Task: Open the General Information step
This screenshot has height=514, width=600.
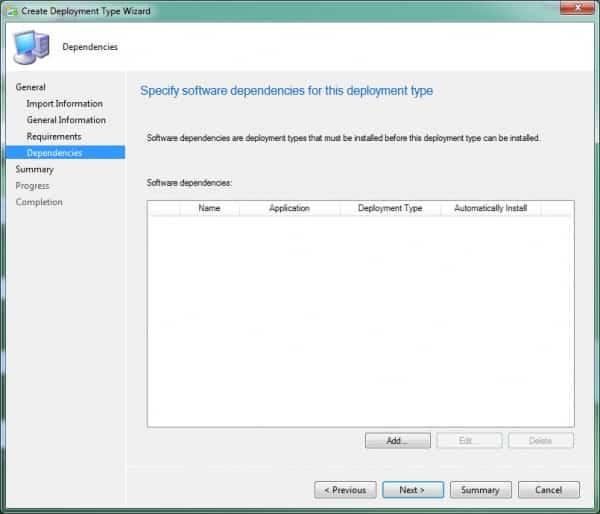Action: point(66,120)
